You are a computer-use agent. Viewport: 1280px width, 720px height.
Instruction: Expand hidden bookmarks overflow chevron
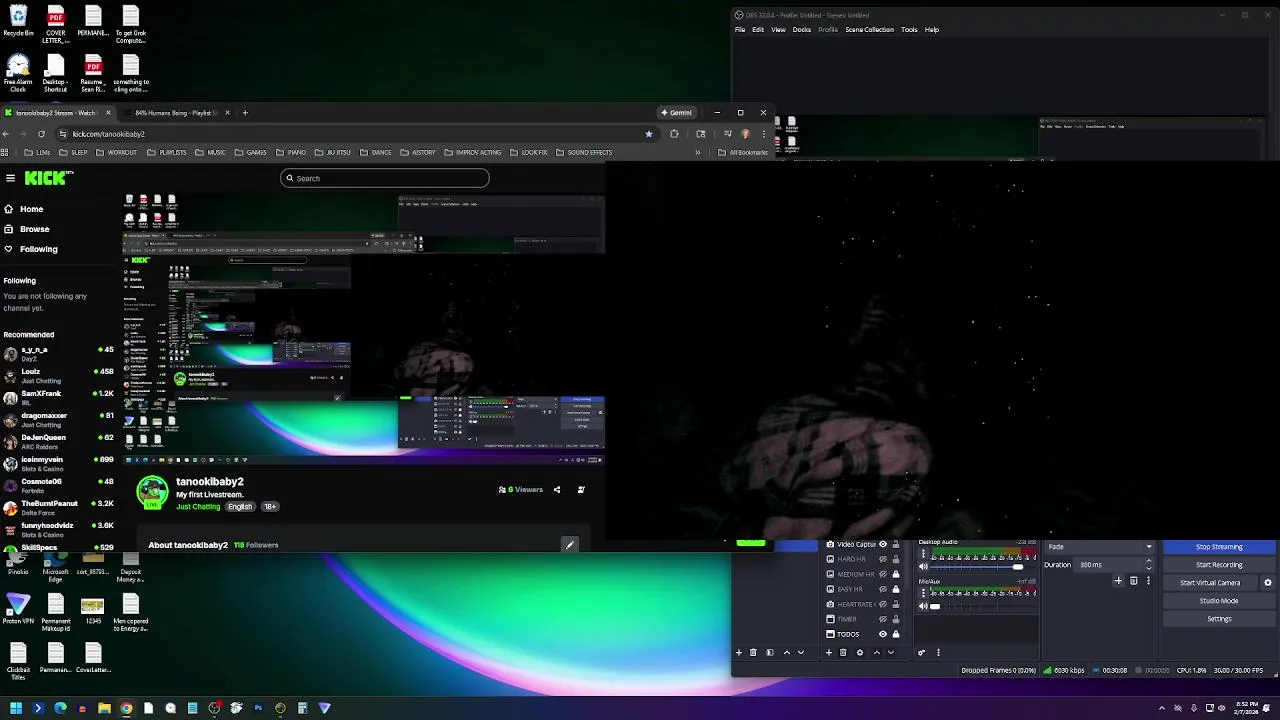(697, 153)
